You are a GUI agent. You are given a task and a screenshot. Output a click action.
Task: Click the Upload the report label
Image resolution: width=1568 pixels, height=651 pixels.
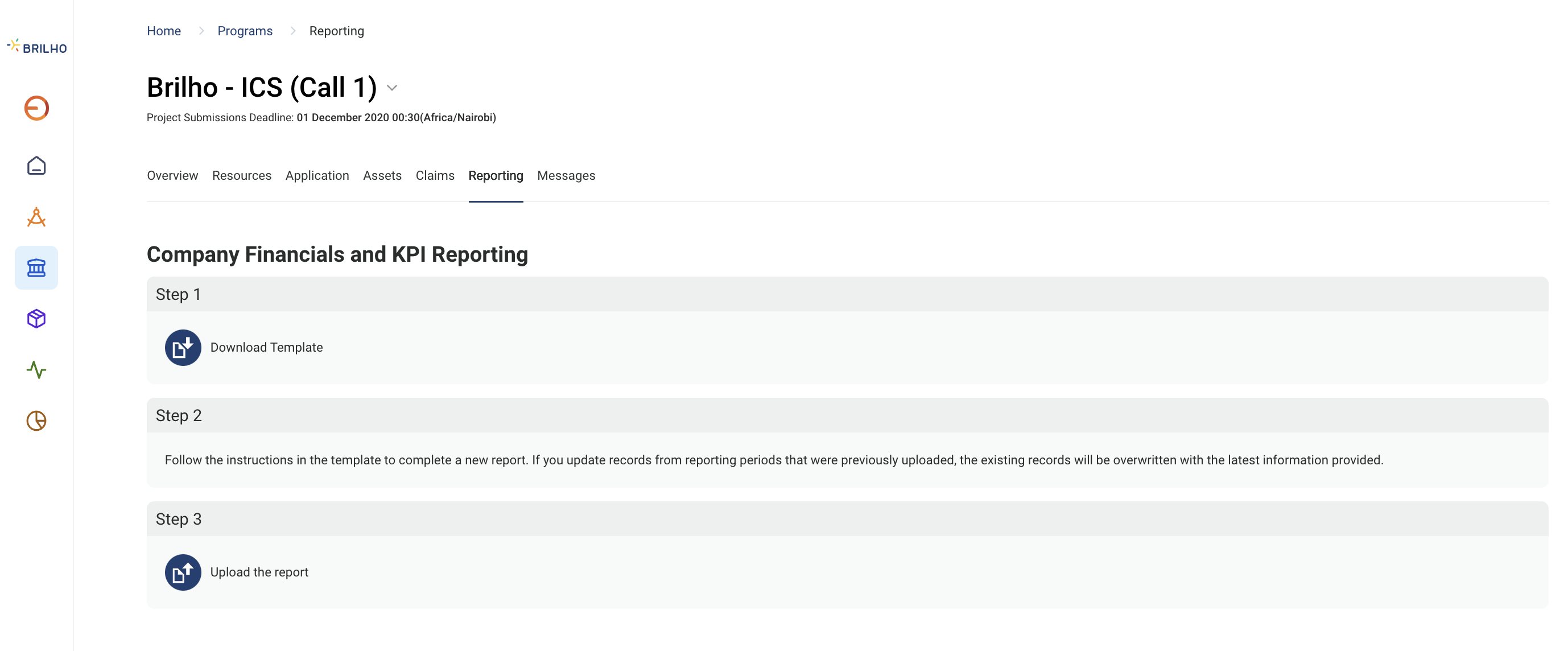(259, 572)
